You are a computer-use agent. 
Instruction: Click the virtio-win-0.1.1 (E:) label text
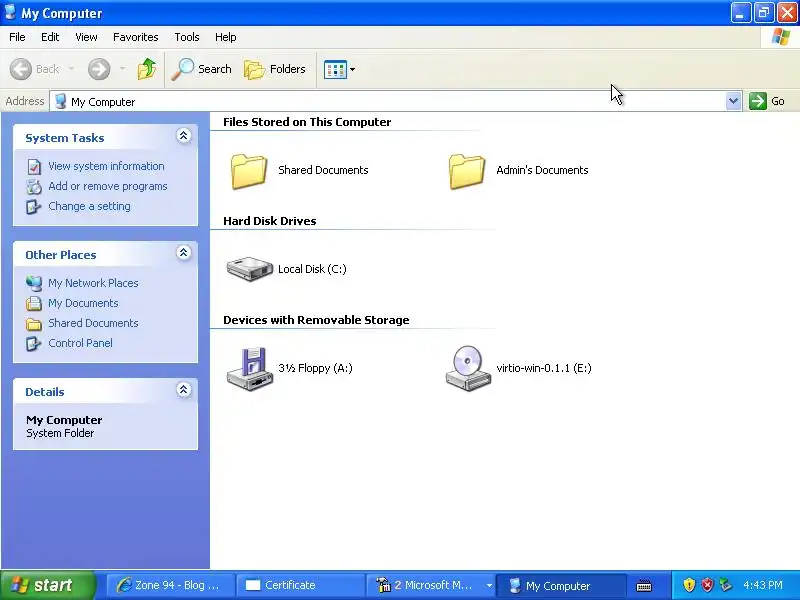[x=544, y=368]
